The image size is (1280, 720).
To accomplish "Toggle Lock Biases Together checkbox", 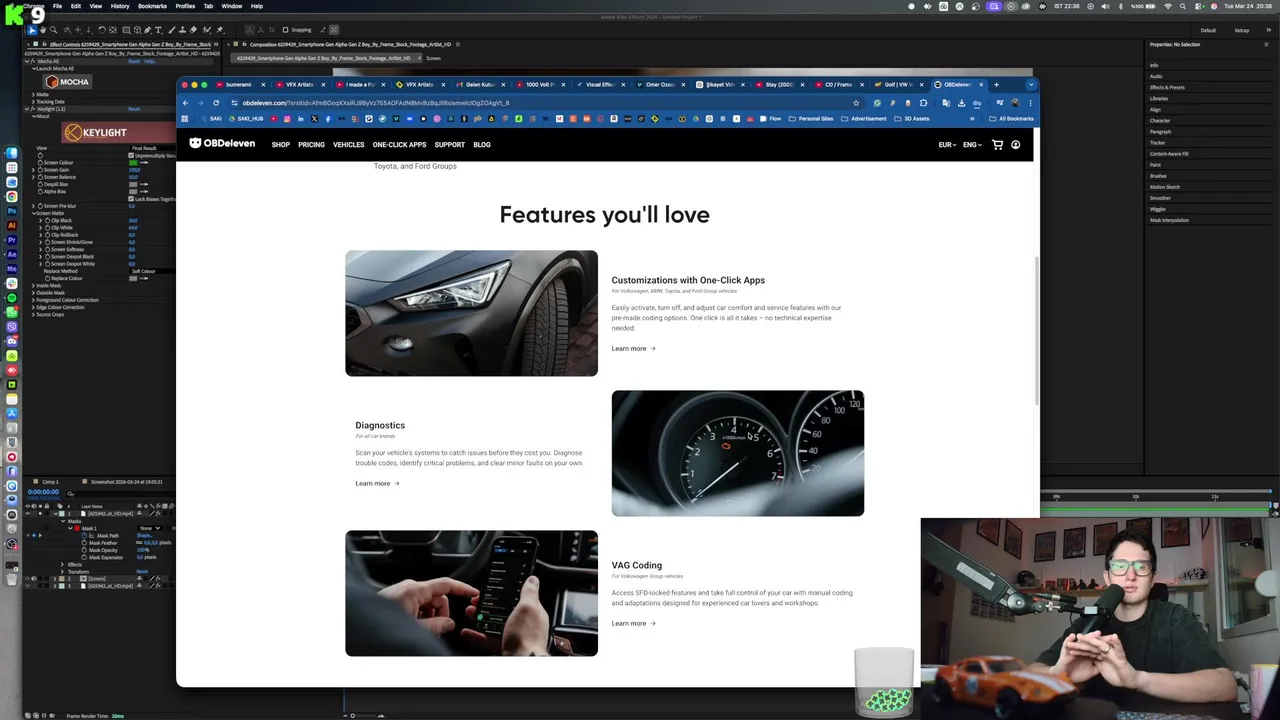I will (131, 199).
